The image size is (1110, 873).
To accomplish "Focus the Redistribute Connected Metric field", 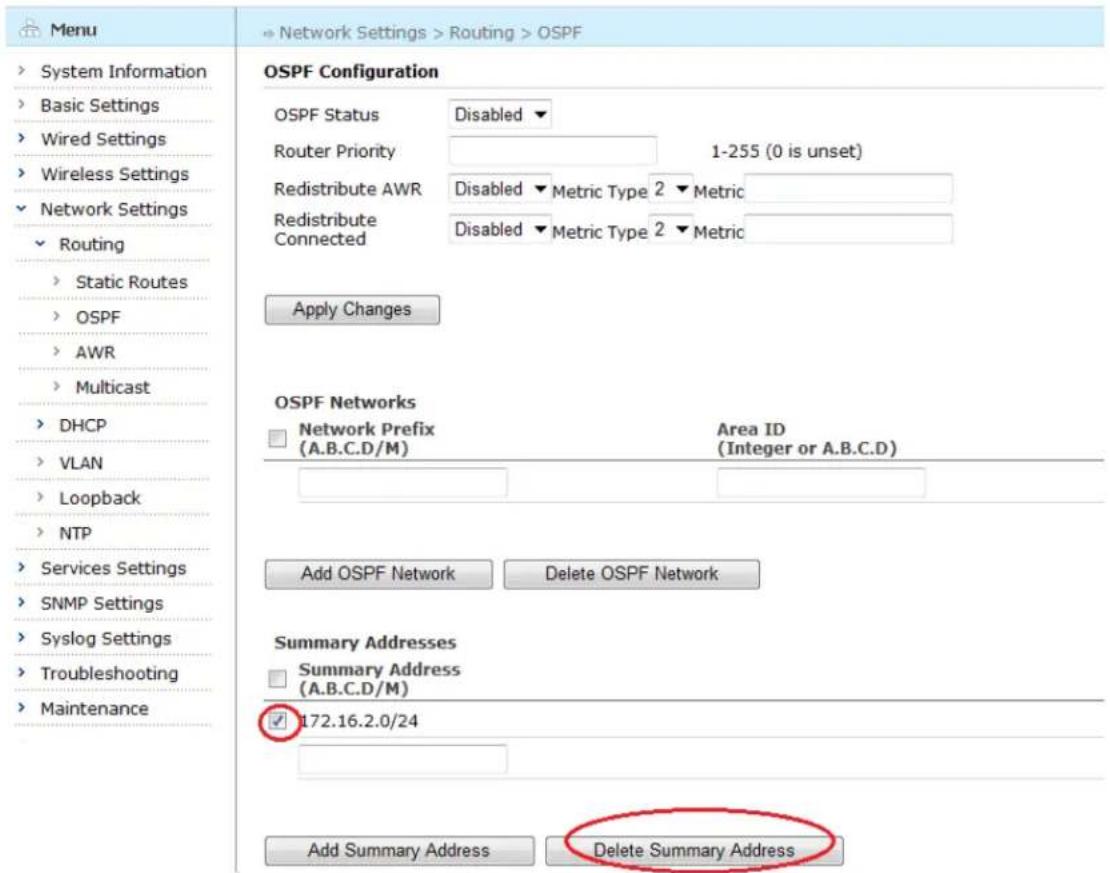I will point(848,229).
